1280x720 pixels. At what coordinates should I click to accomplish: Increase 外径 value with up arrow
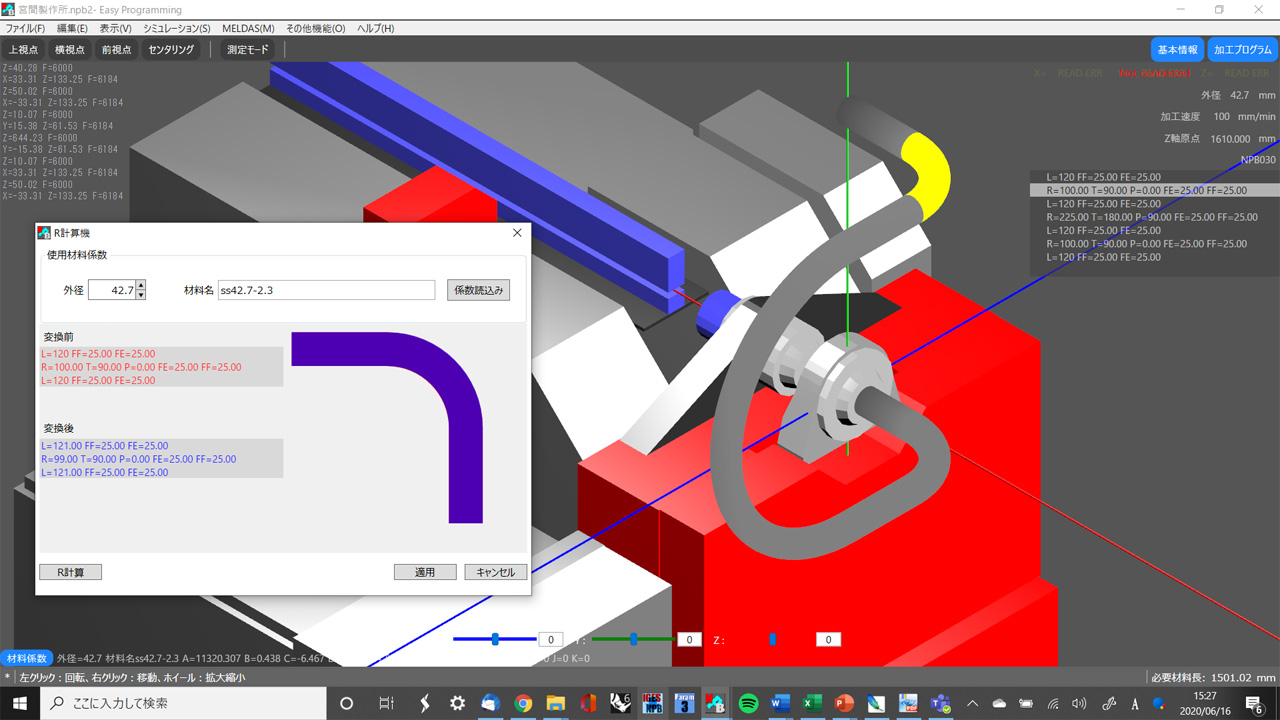(x=141, y=285)
